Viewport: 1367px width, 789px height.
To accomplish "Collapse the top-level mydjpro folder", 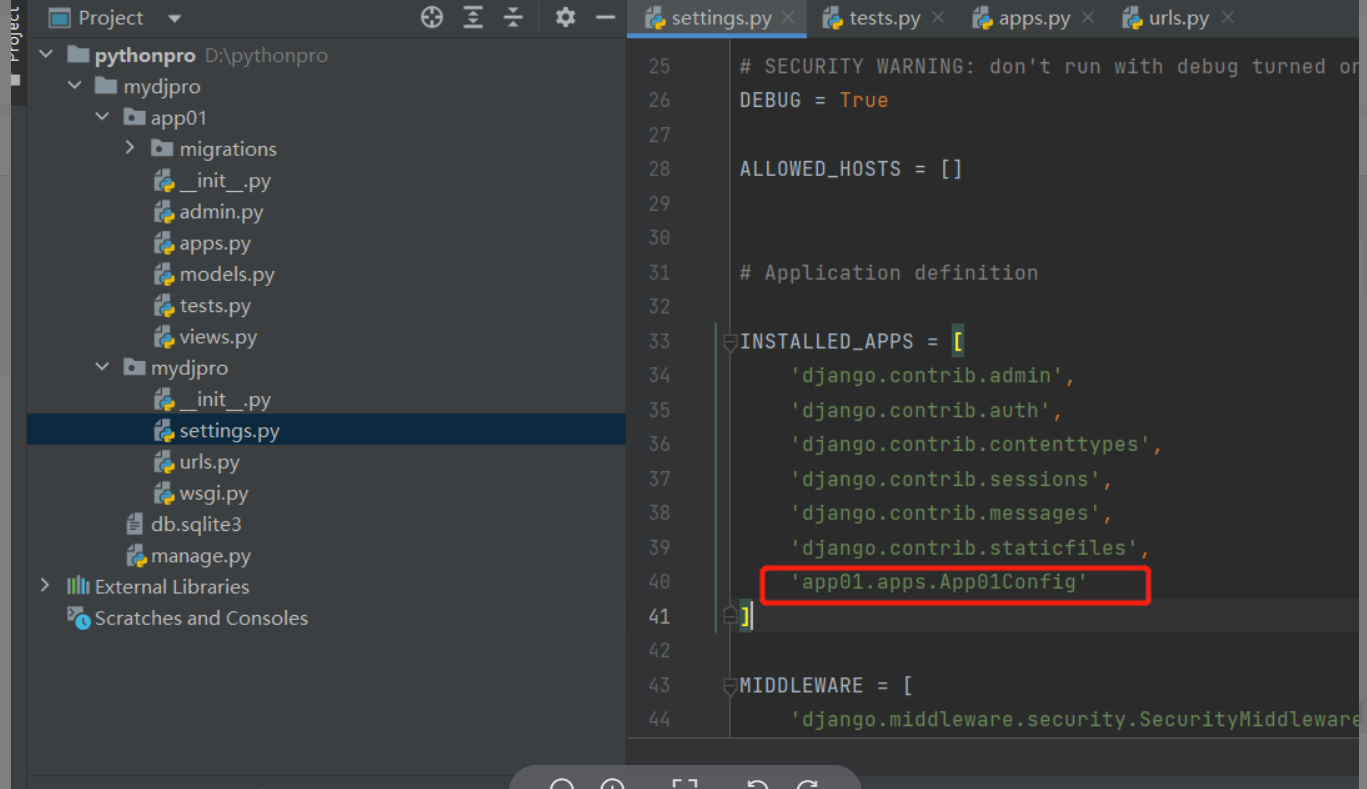I will (x=74, y=86).
